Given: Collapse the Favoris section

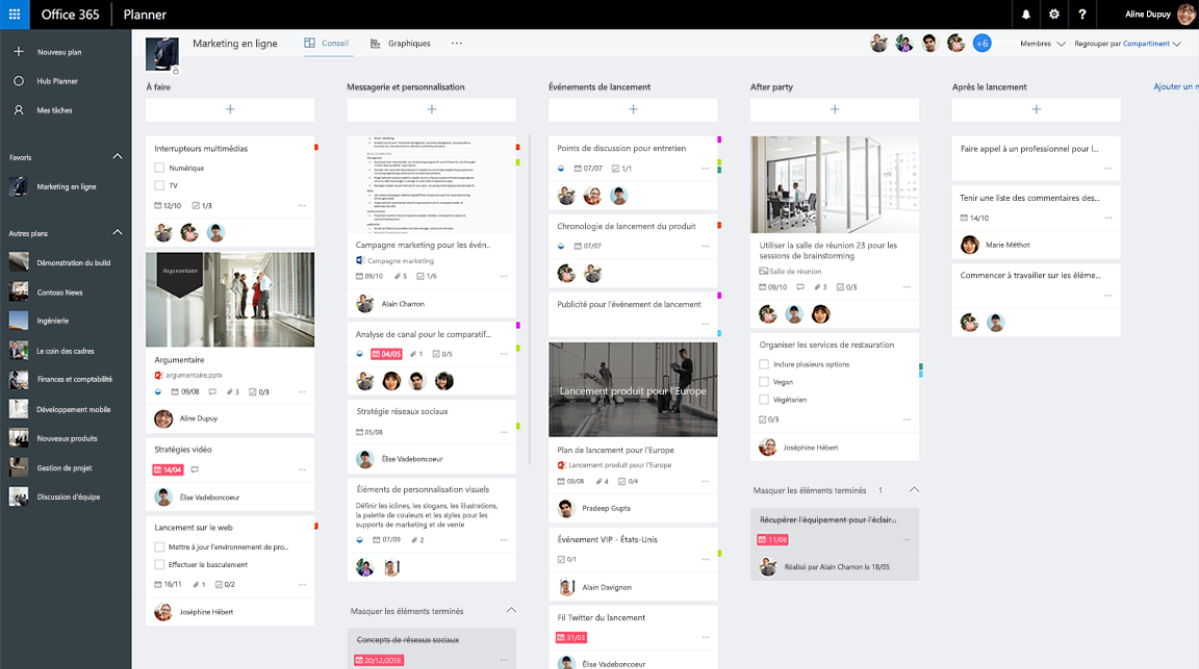Looking at the screenshot, I should pyautogui.click(x=117, y=157).
